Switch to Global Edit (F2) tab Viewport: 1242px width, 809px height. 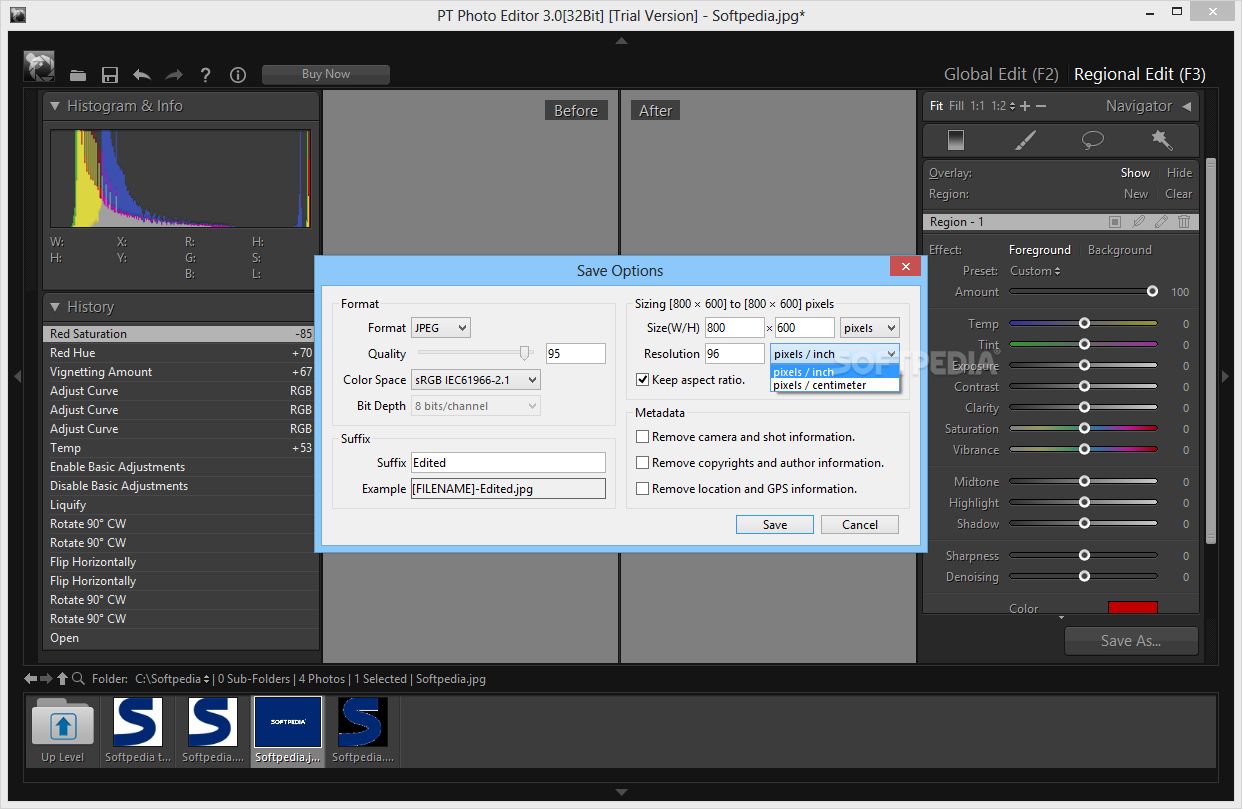pyautogui.click(x=1001, y=74)
